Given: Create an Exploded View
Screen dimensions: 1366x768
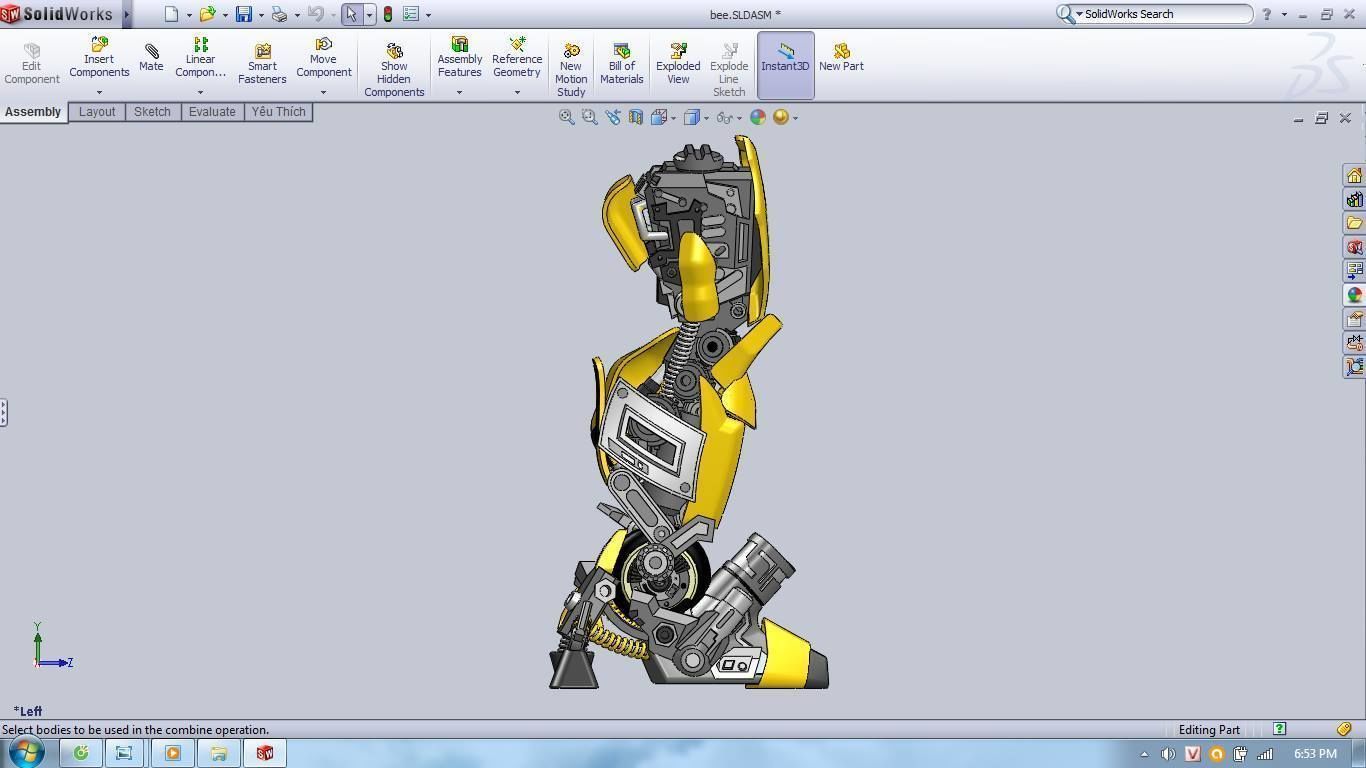Looking at the screenshot, I should click(678, 64).
